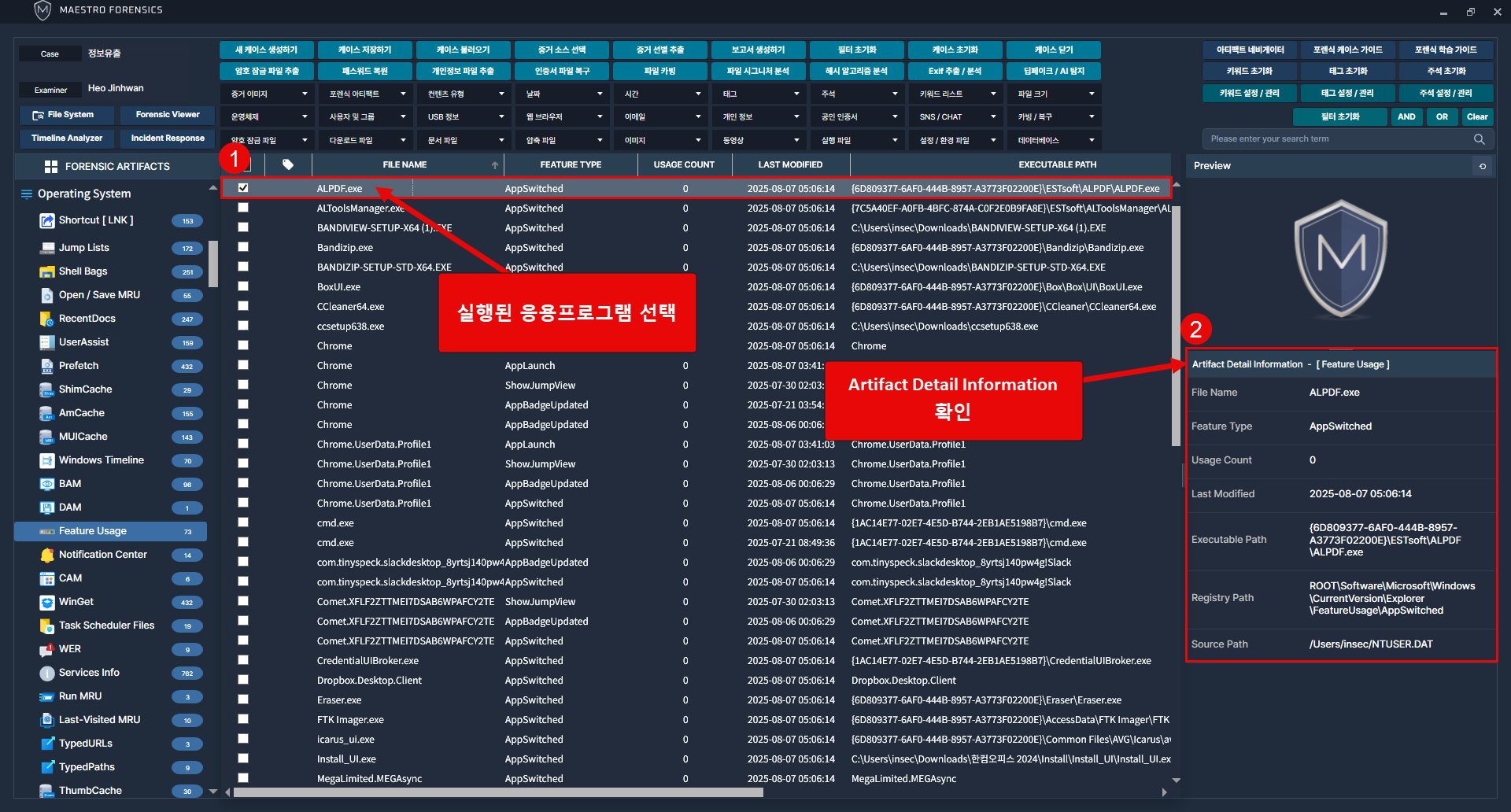This screenshot has width=1511, height=812.
Task: Tick the checkbox for BoxUI.exe
Action: 243,286
